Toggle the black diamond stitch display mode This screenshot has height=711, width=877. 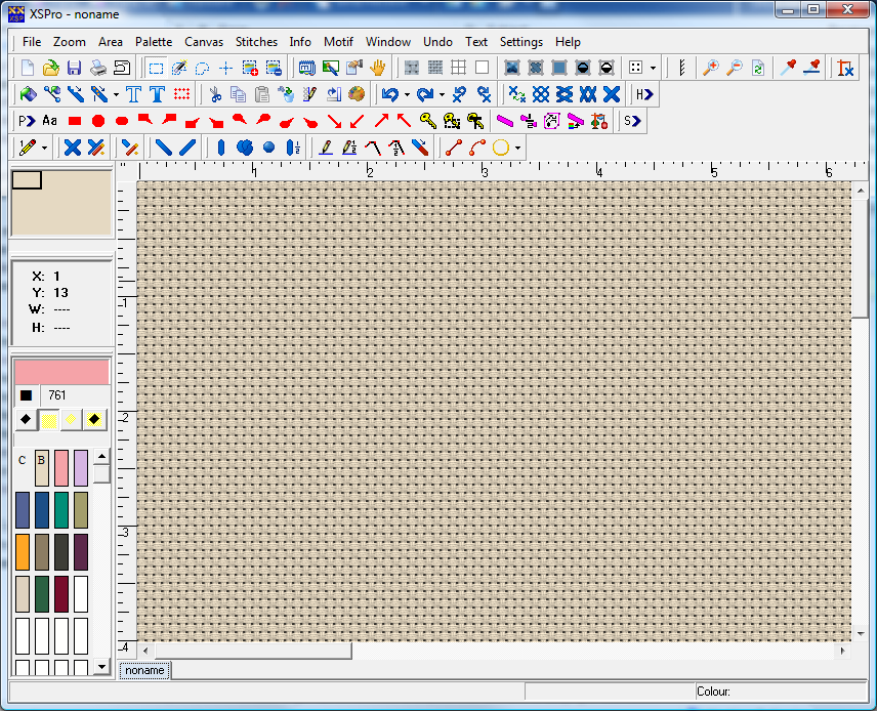pos(25,419)
